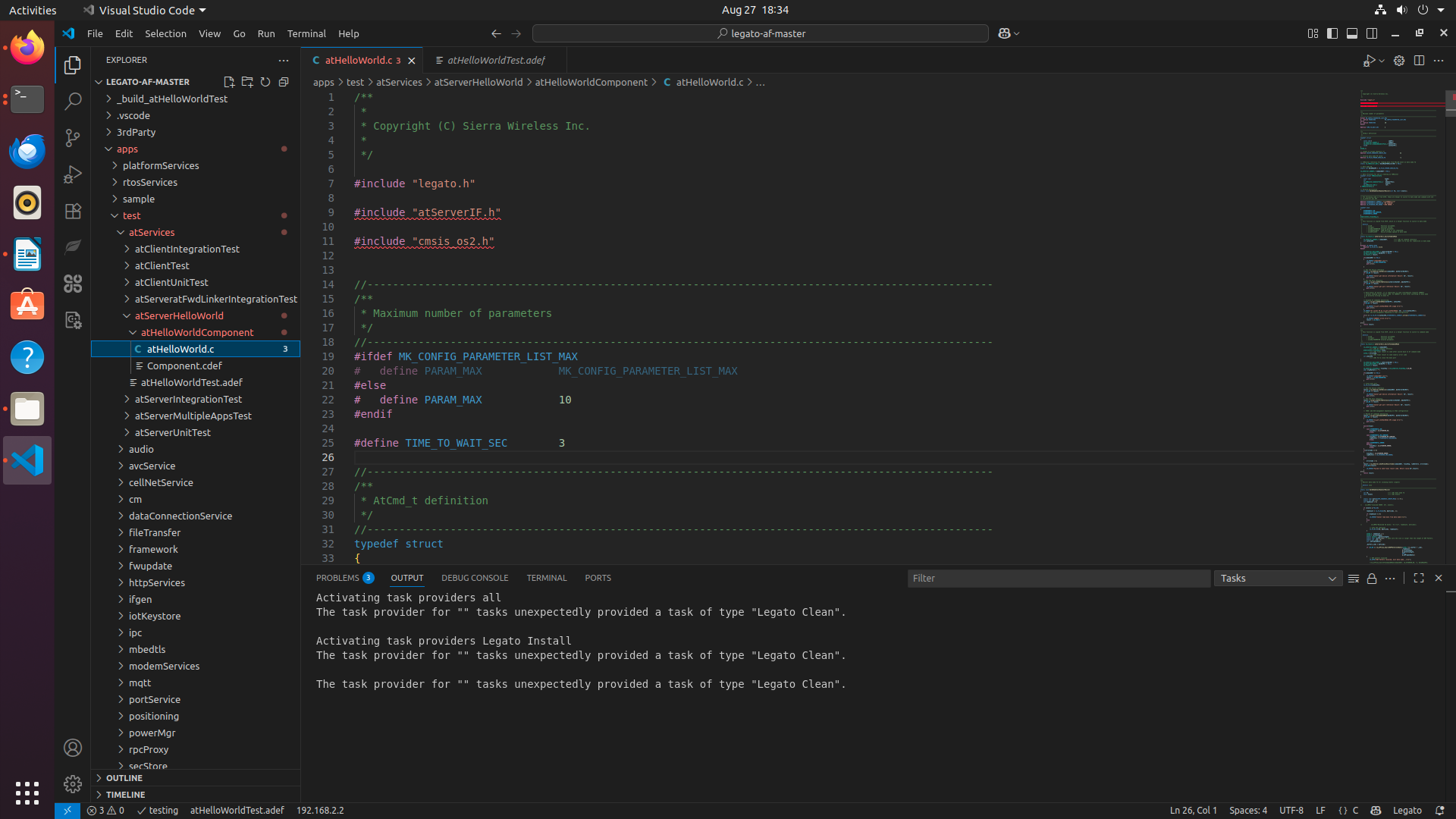Image resolution: width=1456 pixels, height=819 pixels.
Task: Open the Manage gear in activity bar
Action: pos(73,783)
